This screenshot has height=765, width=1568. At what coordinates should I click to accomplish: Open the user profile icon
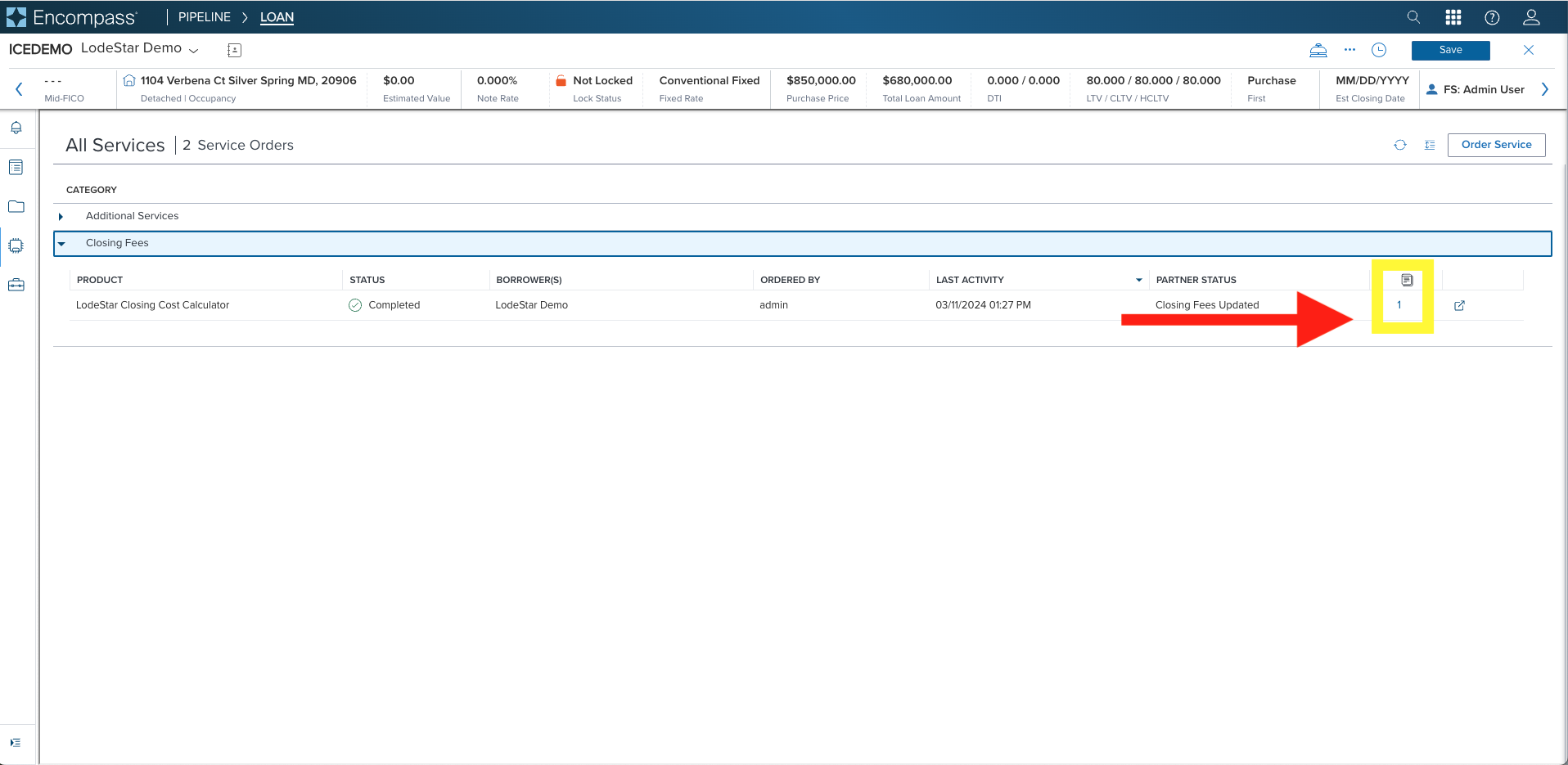click(x=1531, y=17)
